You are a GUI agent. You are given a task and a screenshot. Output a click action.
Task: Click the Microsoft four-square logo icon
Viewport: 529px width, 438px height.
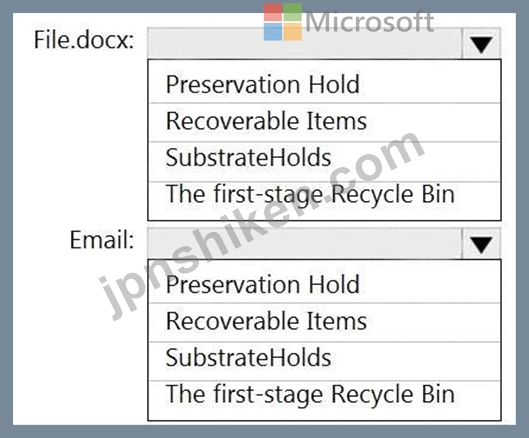point(283,22)
